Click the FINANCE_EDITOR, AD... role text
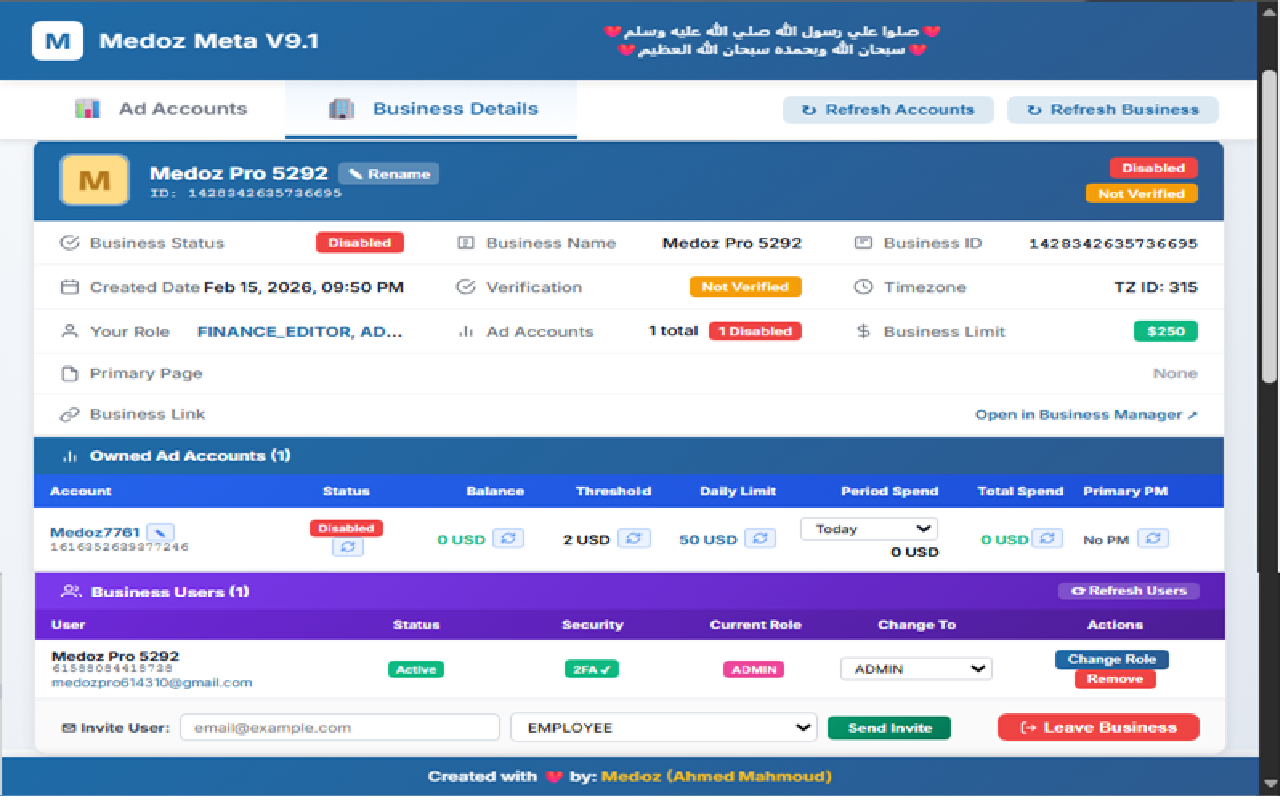Viewport: 1280px width, 800px height. click(x=299, y=331)
